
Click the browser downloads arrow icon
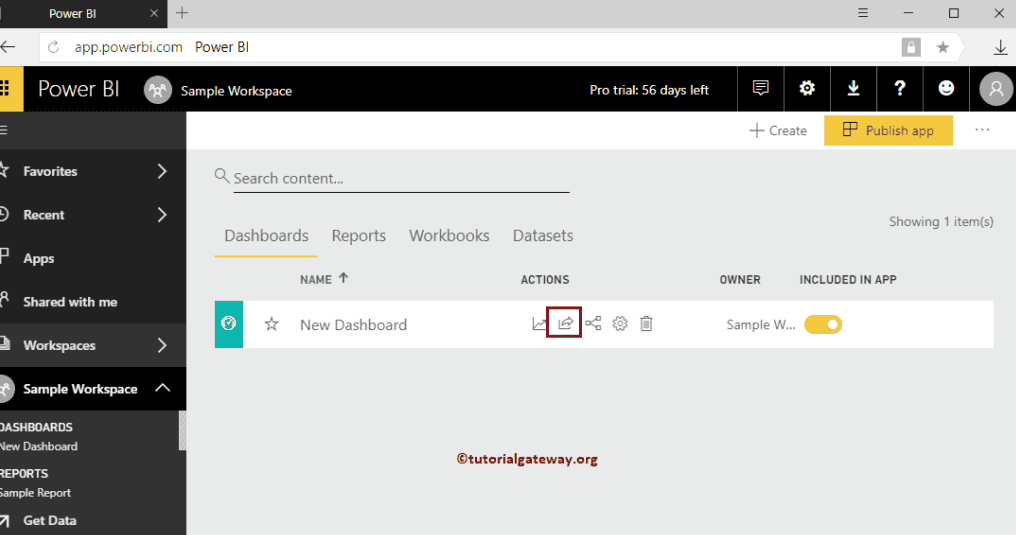click(x=1000, y=47)
